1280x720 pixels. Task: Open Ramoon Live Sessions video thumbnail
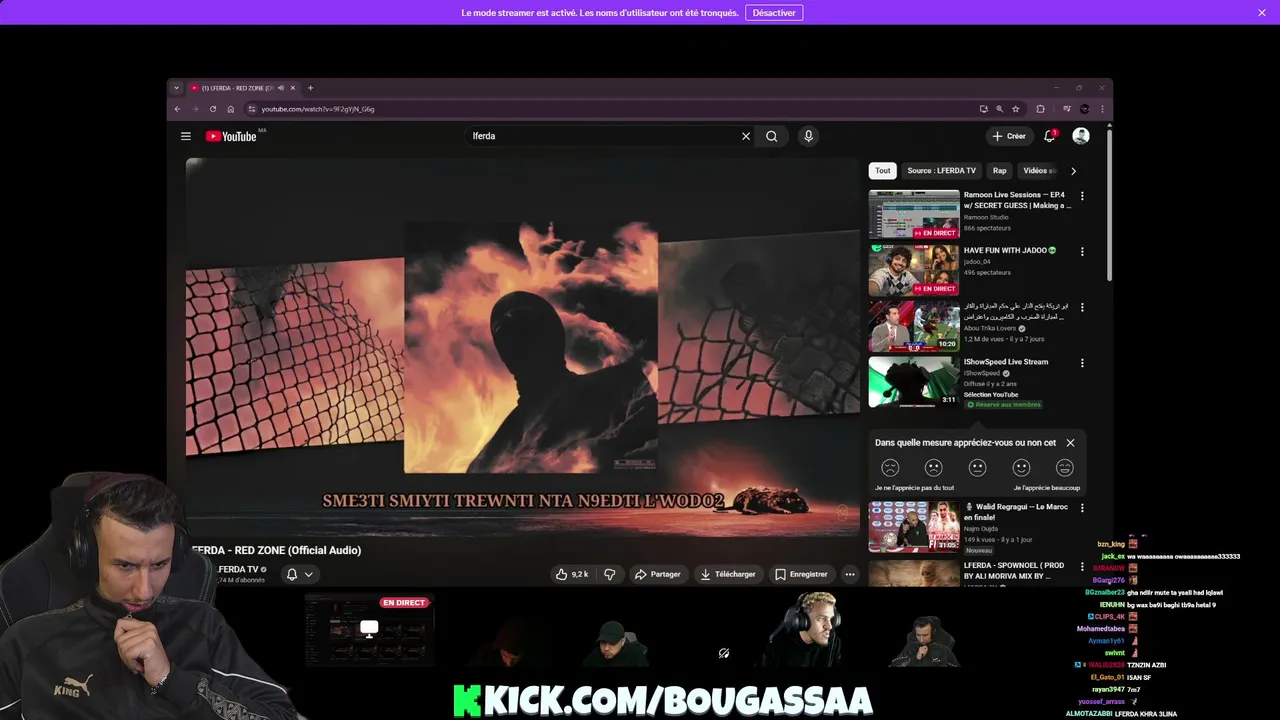[x=913, y=215]
